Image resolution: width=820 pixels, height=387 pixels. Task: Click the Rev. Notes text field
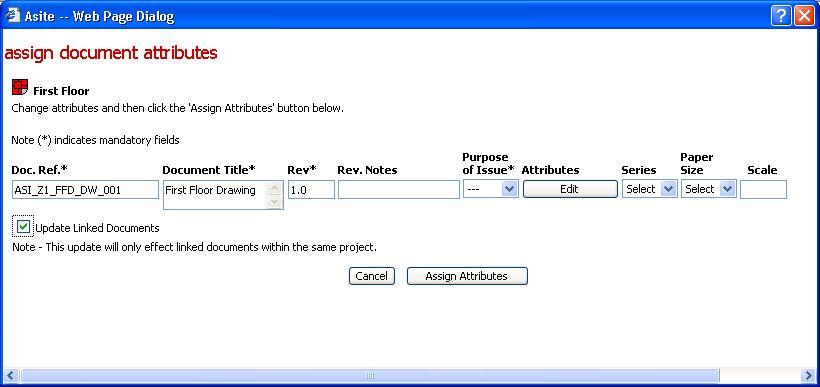(399, 190)
